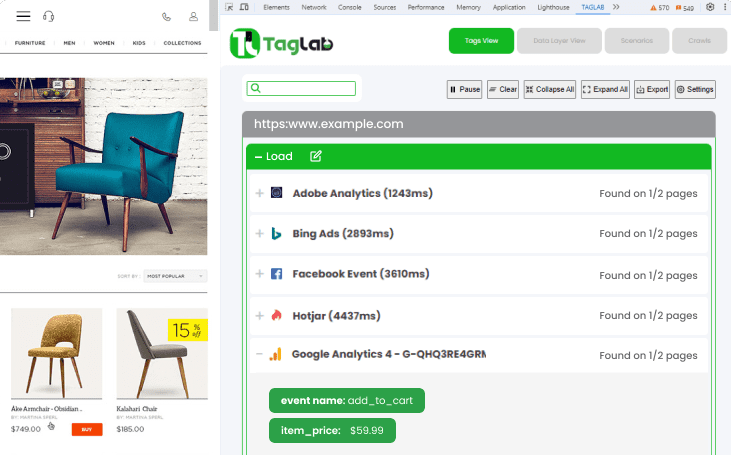Expand the Facebook Event row
The width and height of the screenshot is (731, 455).
pyautogui.click(x=260, y=274)
